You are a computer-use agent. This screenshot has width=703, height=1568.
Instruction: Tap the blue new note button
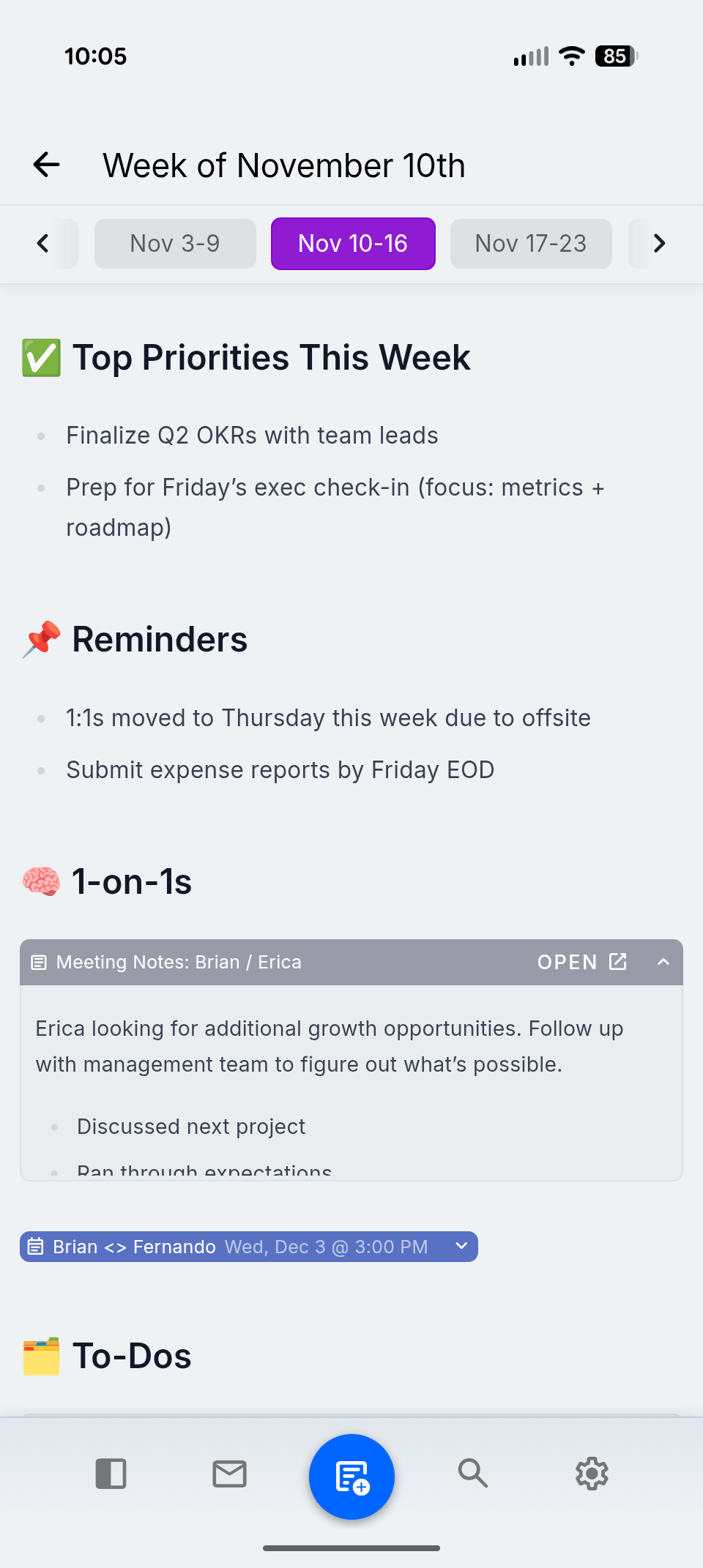click(x=351, y=1476)
